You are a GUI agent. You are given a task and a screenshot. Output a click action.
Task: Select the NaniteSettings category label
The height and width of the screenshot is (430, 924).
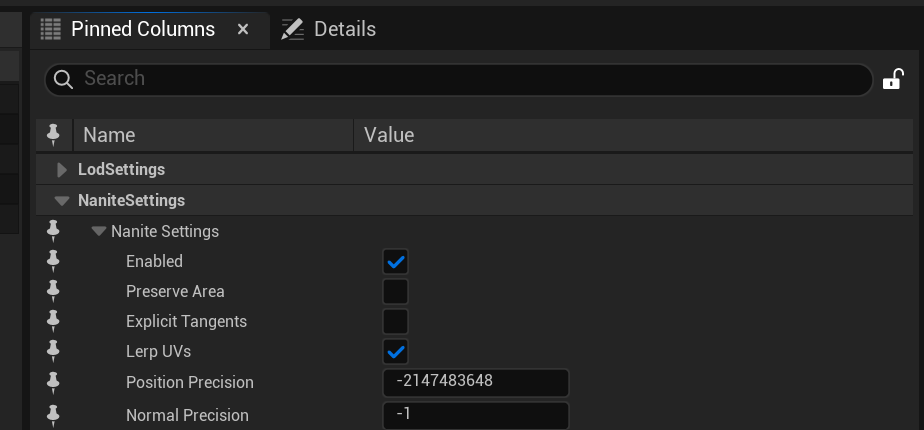(131, 200)
